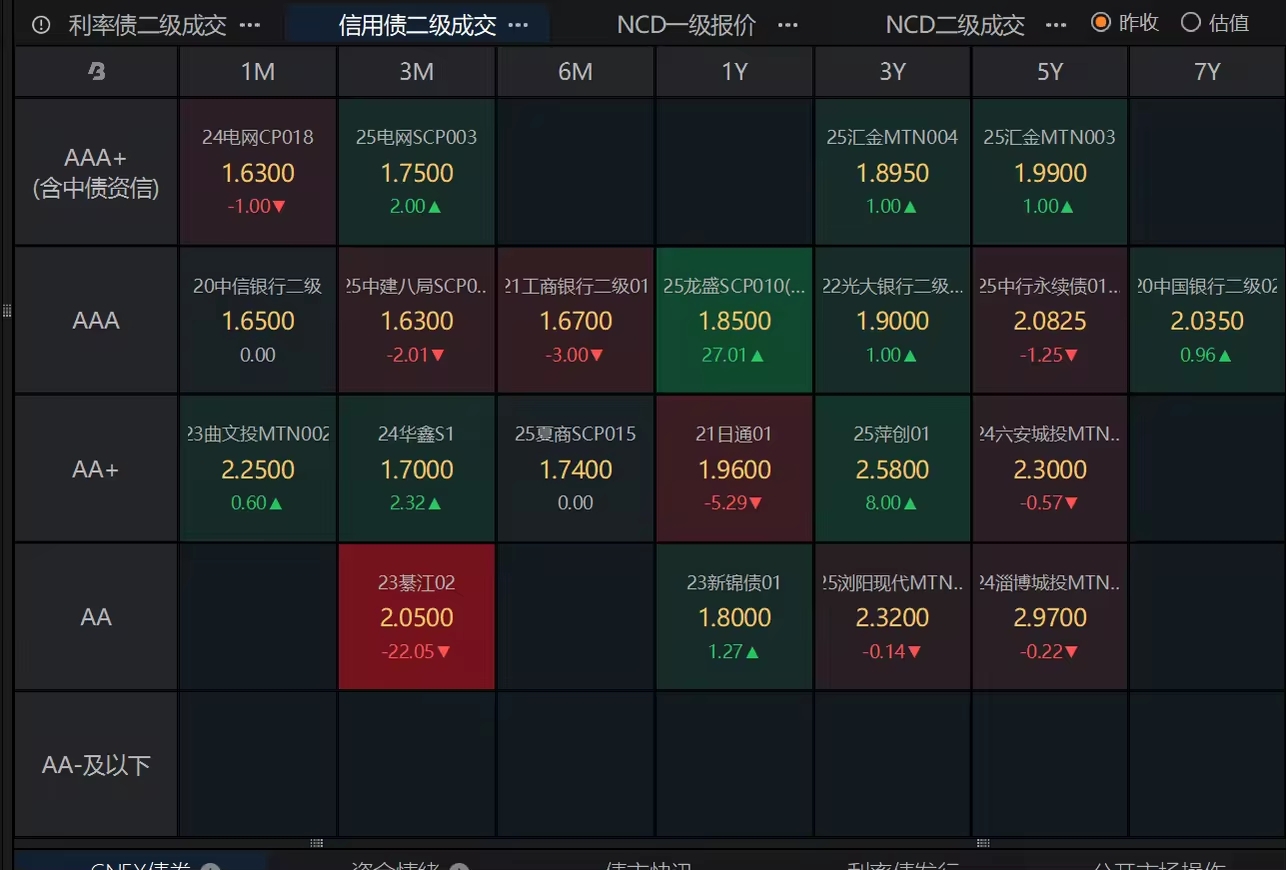Open the 24淄博城投MTN cell showing 2.9700
Viewport: 1286px width, 870px height.
coord(1050,617)
